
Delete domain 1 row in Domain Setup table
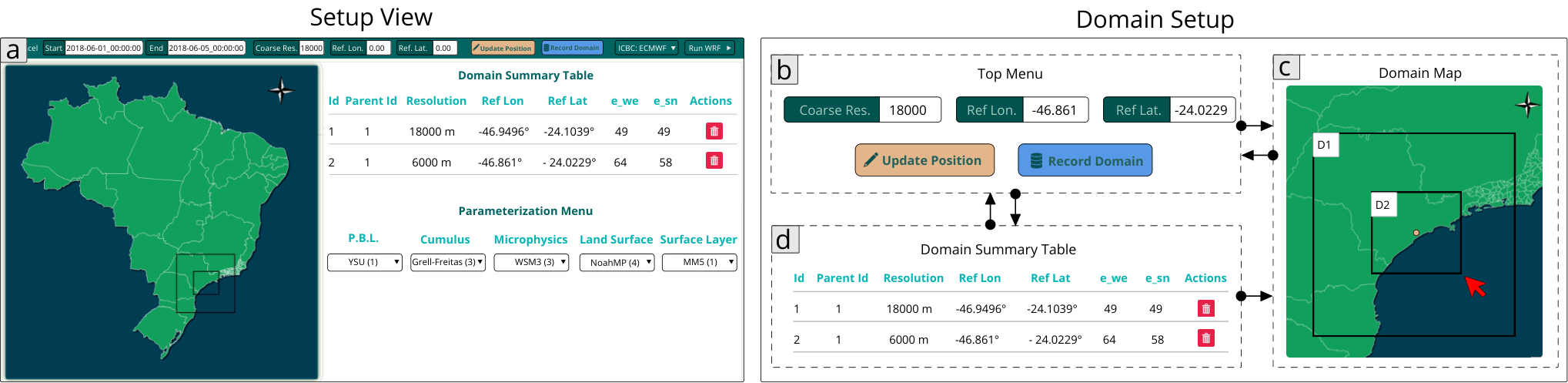click(x=1206, y=308)
